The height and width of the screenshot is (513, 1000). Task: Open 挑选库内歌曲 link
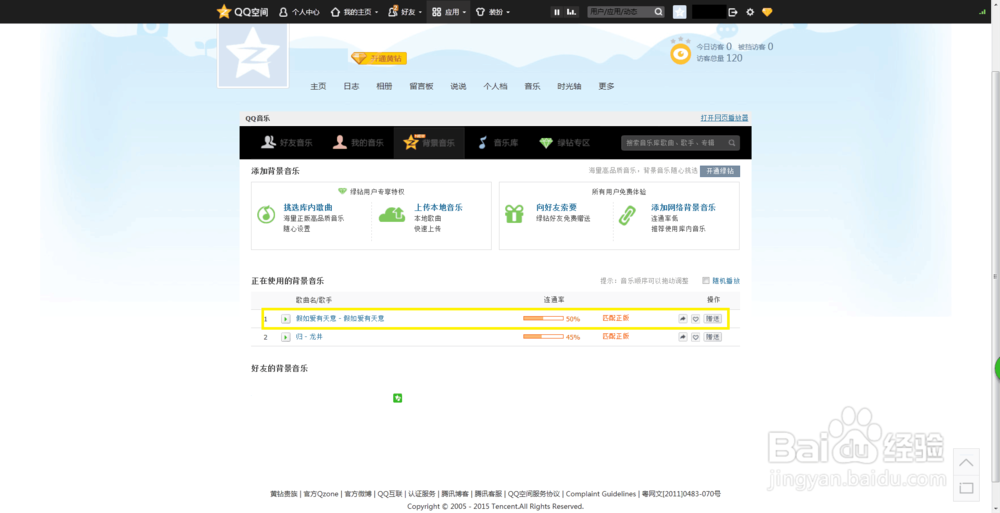point(307,207)
